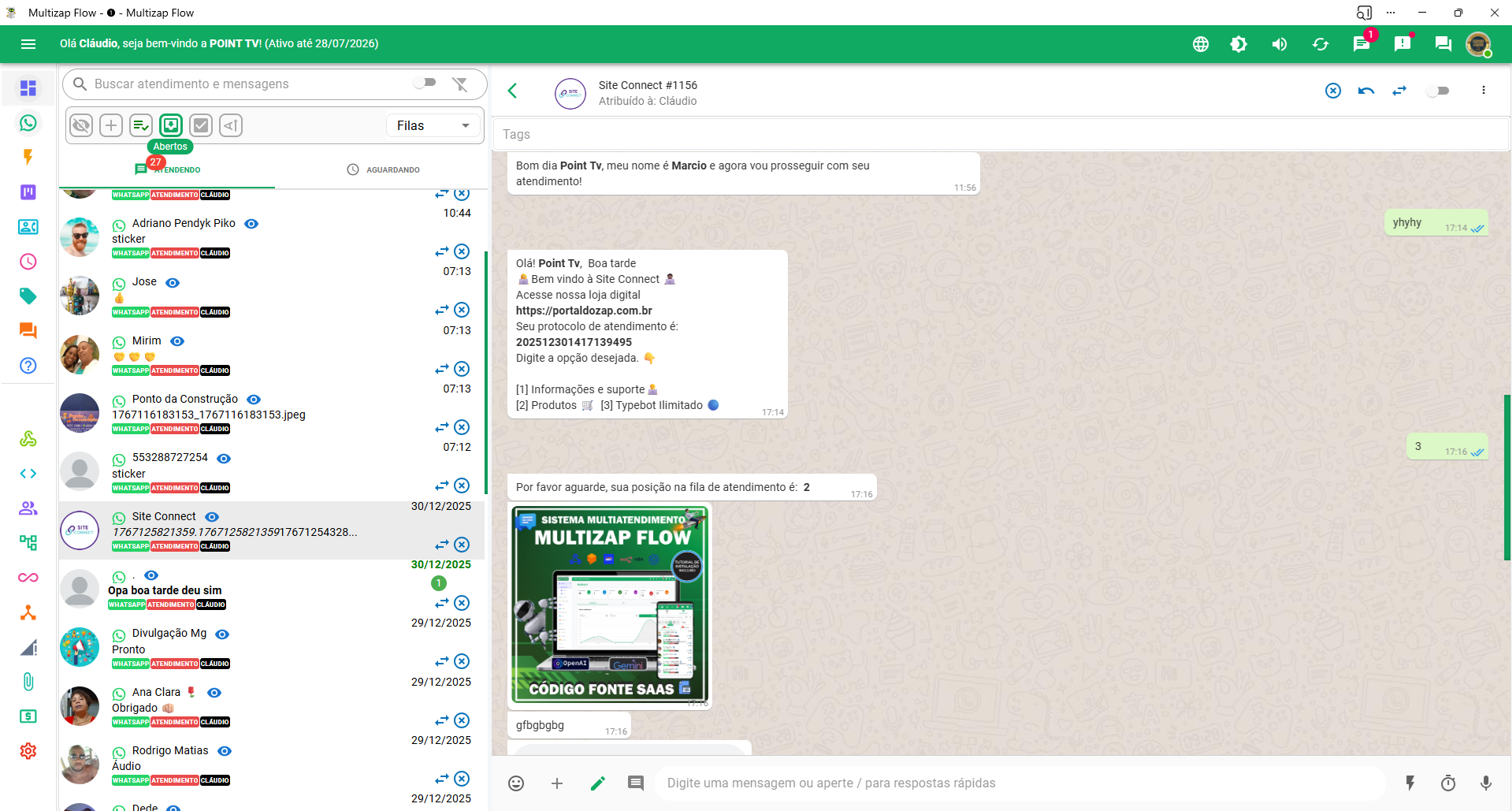The height and width of the screenshot is (811, 1512).
Task: Toggle the switch in conversation header
Action: (x=1438, y=91)
